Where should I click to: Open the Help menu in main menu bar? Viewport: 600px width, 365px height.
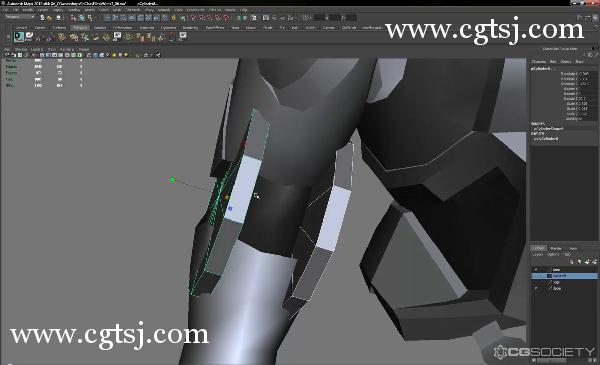(244, 10)
